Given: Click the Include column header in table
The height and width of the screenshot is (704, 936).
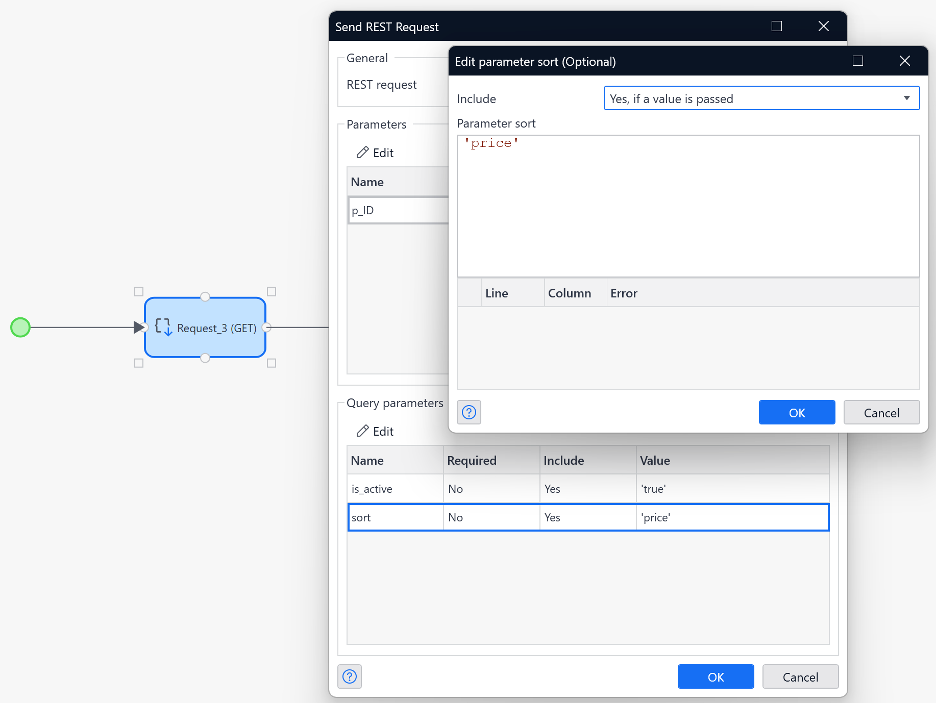Looking at the screenshot, I should coord(588,460).
